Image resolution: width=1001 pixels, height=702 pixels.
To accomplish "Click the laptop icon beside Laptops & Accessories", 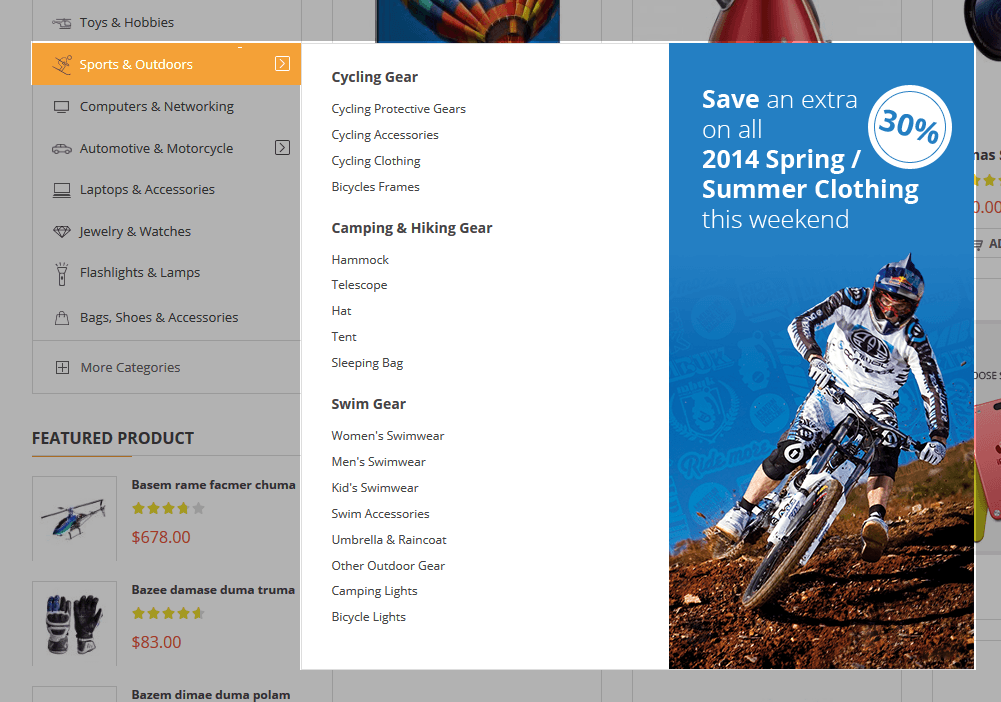I will 62,190.
